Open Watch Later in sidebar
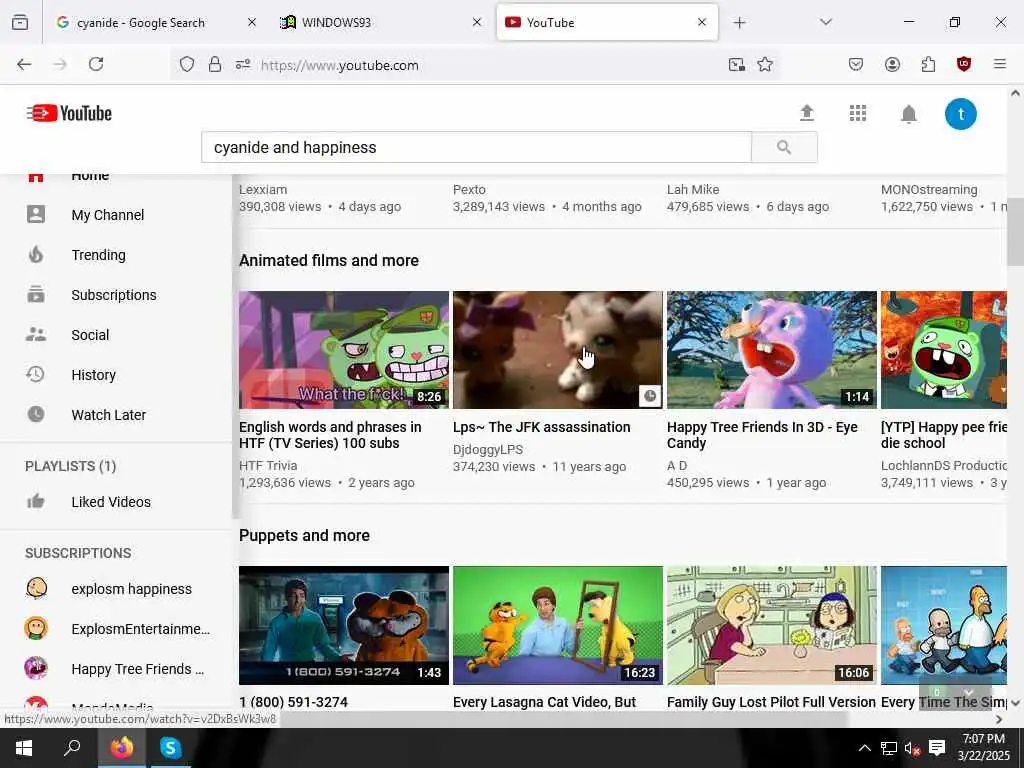Screen dimensions: 1024x768 coord(108,415)
